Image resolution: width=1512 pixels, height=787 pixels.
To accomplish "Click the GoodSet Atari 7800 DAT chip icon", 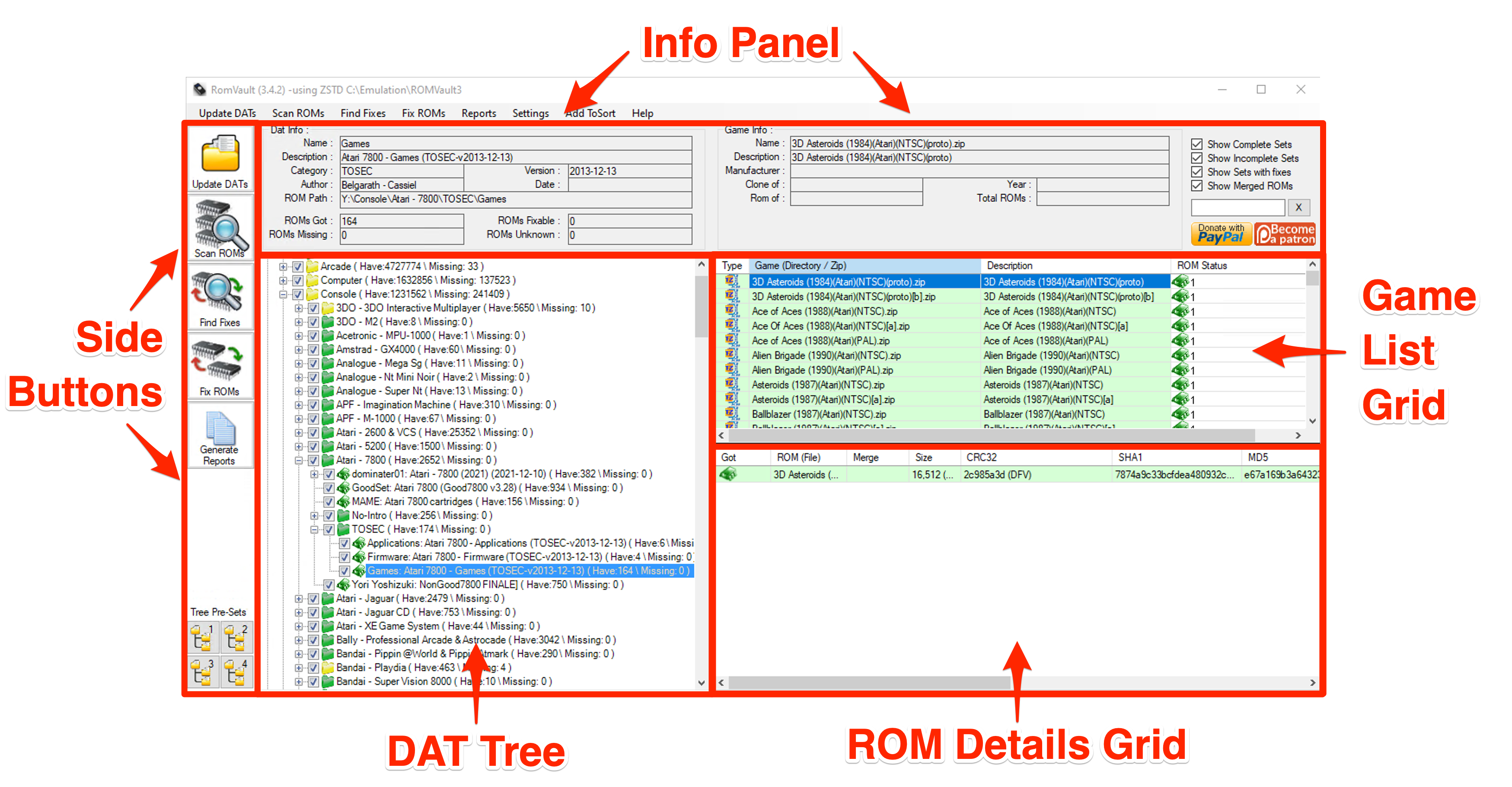I will click(x=343, y=488).
